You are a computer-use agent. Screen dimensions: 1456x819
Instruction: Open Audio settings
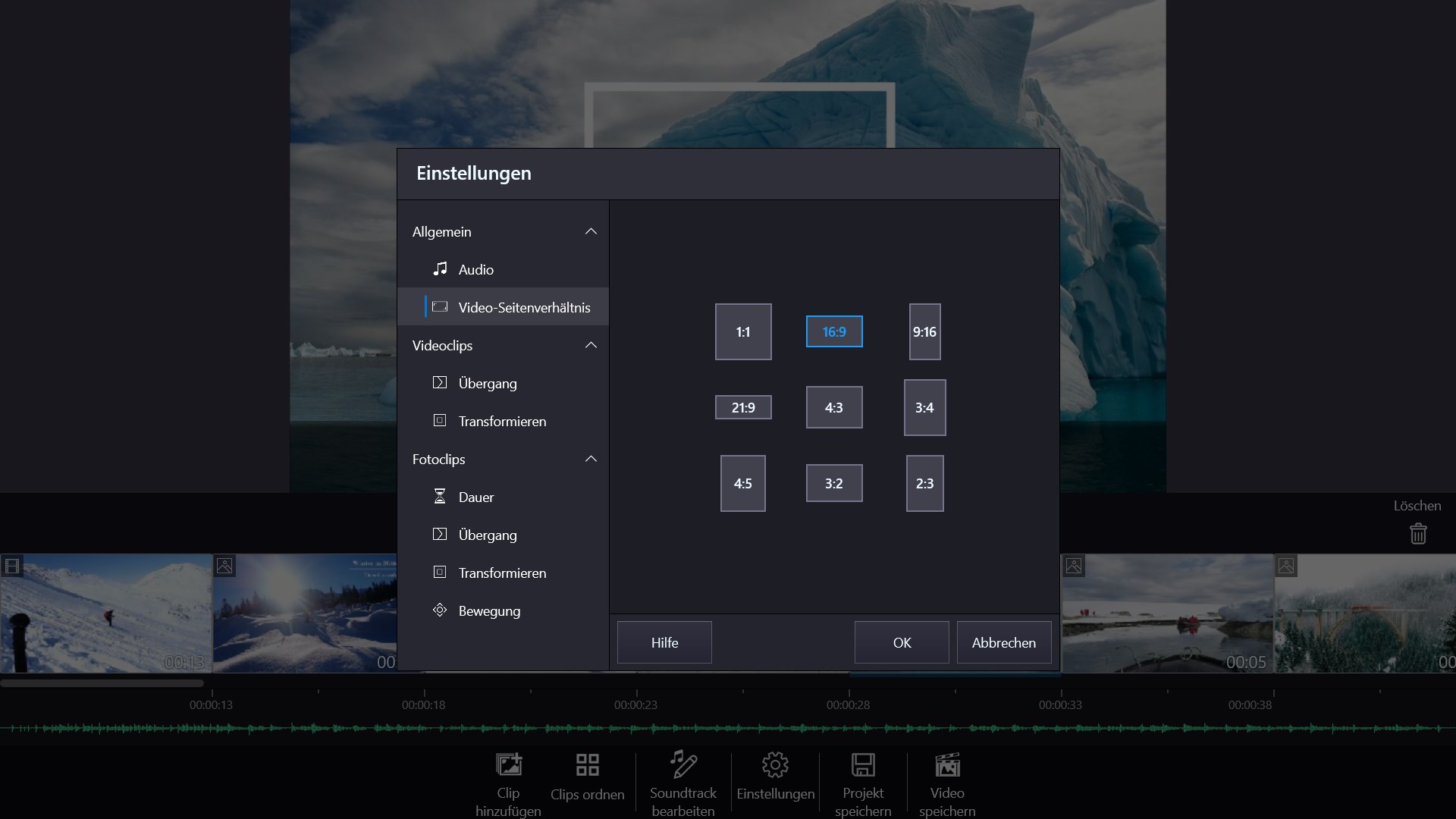[503, 269]
